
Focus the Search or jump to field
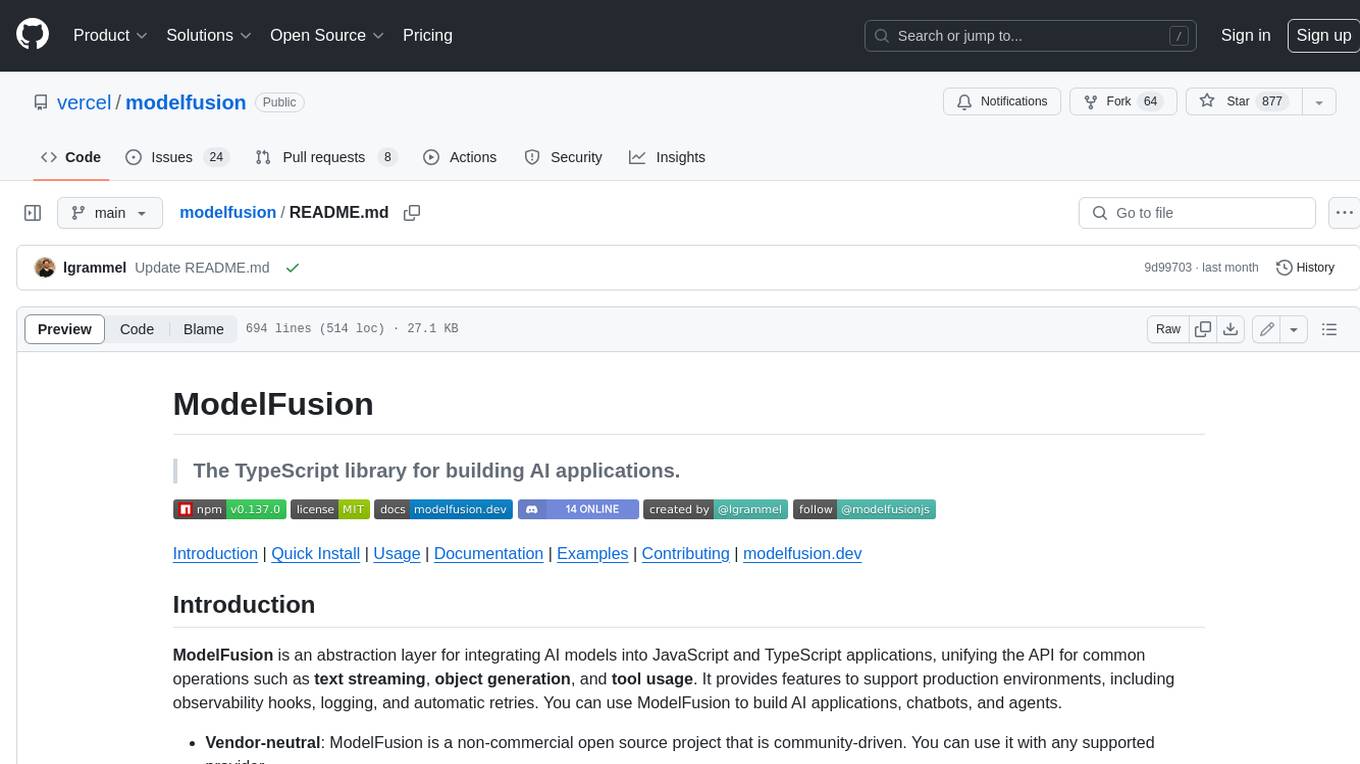click(x=1031, y=36)
